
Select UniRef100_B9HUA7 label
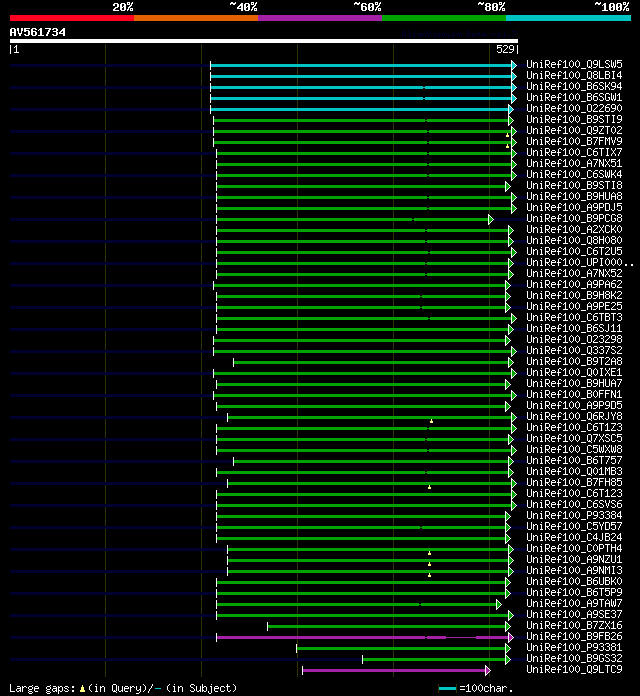pyautogui.click(x=574, y=383)
